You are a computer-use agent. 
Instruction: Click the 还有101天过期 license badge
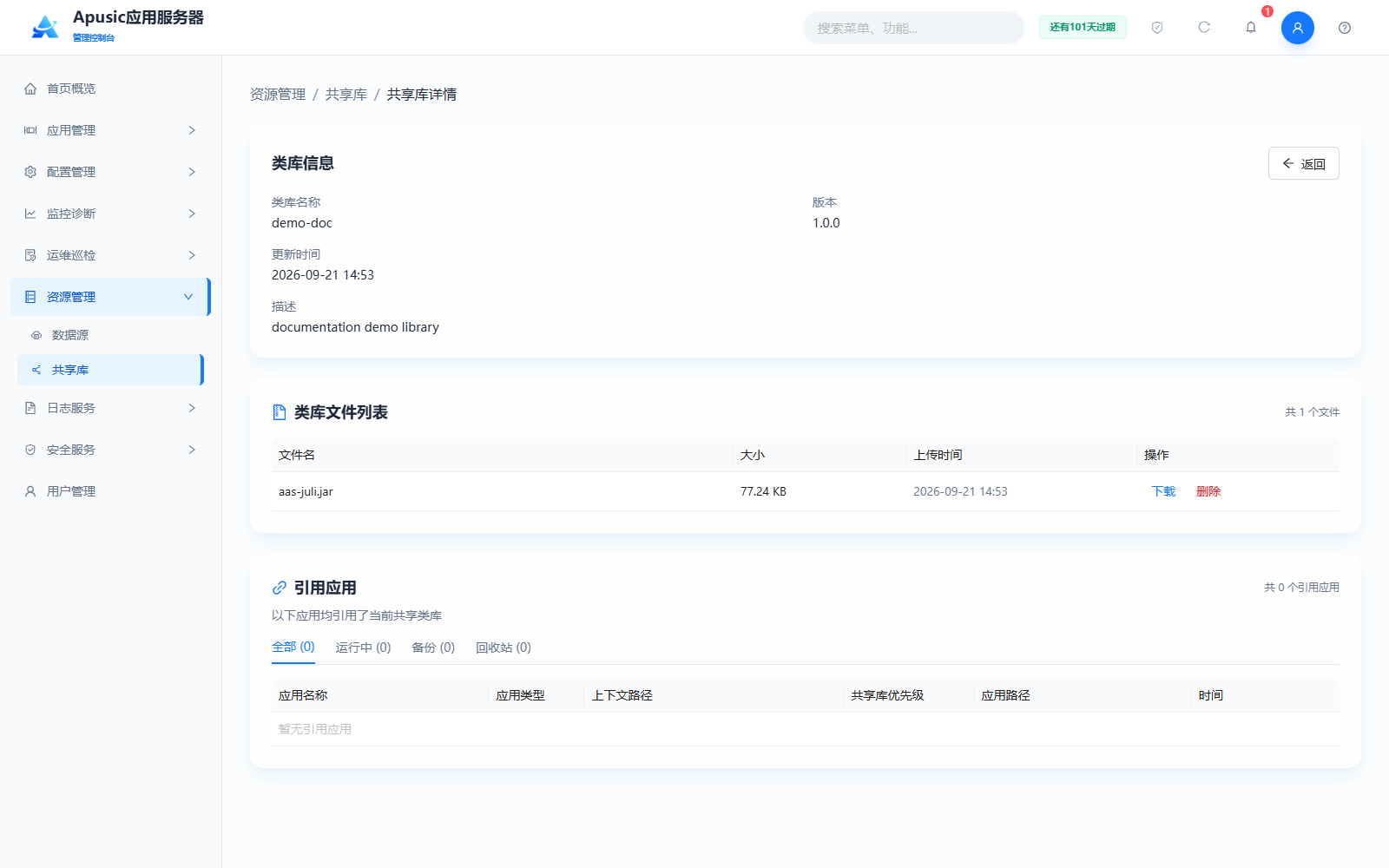point(1083,28)
